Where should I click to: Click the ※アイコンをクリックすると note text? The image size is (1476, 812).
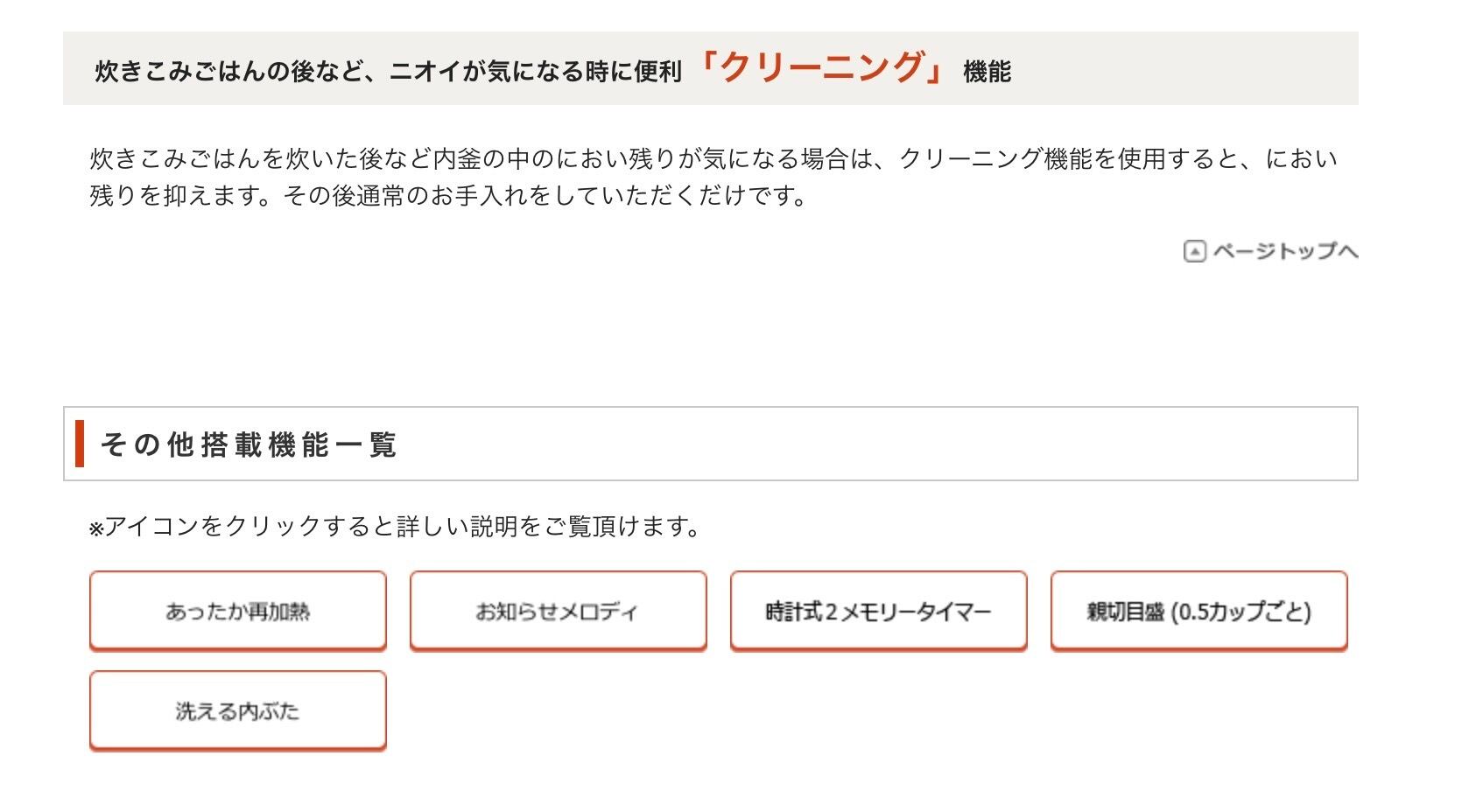coord(394,527)
